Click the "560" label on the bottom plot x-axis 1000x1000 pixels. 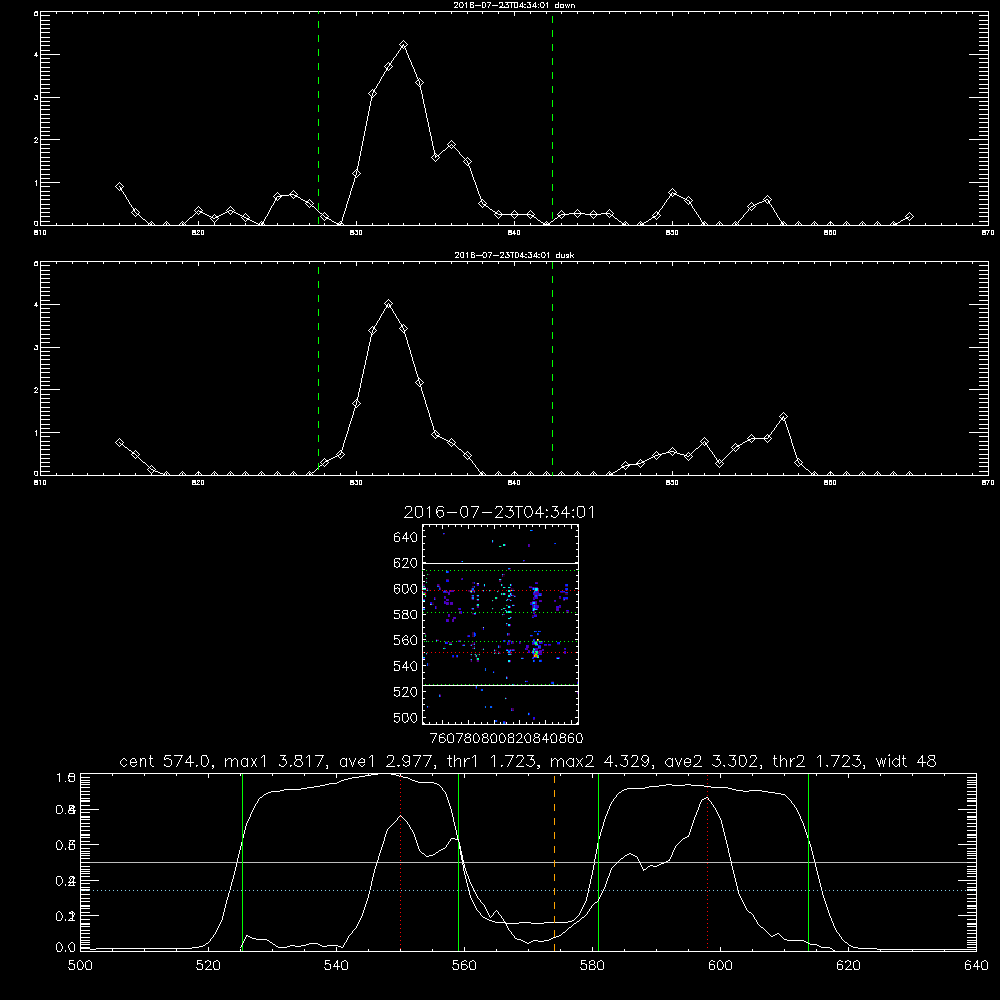(464, 966)
